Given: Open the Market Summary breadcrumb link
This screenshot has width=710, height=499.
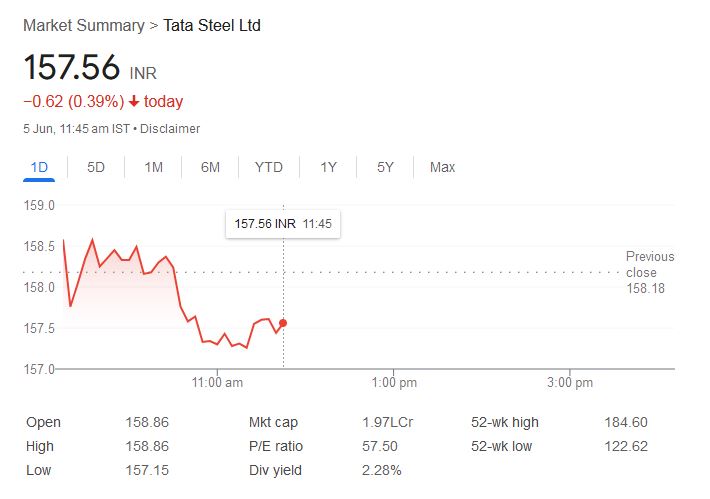Looking at the screenshot, I should point(83,25).
